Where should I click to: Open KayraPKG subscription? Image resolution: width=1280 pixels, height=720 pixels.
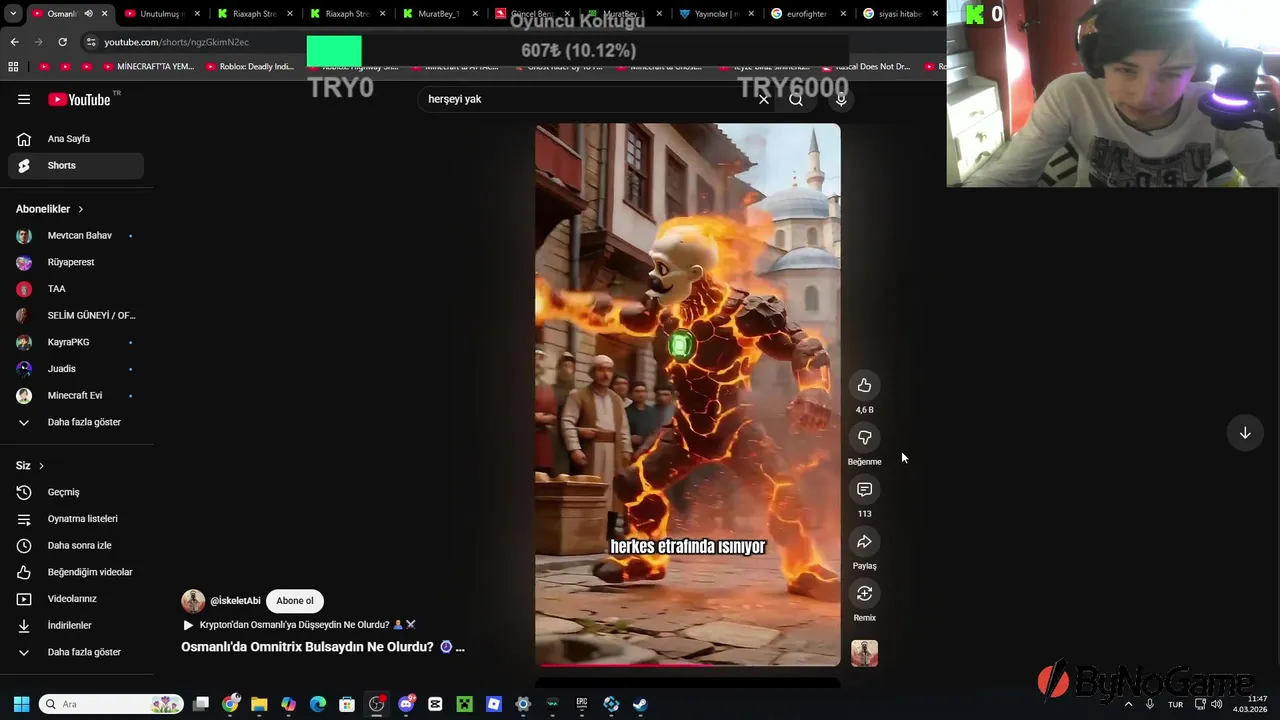(x=76, y=342)
